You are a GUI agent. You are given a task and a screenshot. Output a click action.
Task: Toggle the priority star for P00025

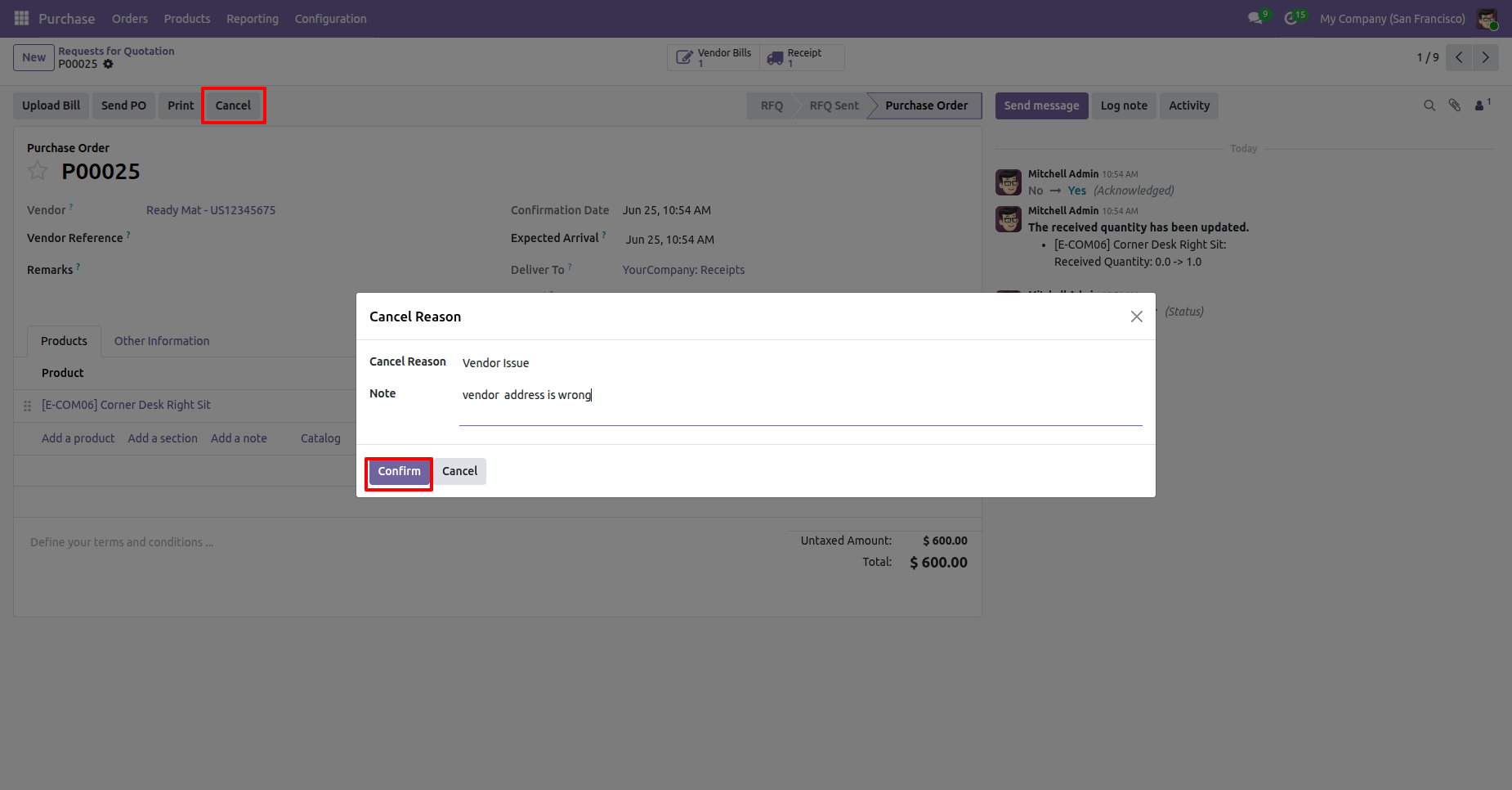point(38,171)
